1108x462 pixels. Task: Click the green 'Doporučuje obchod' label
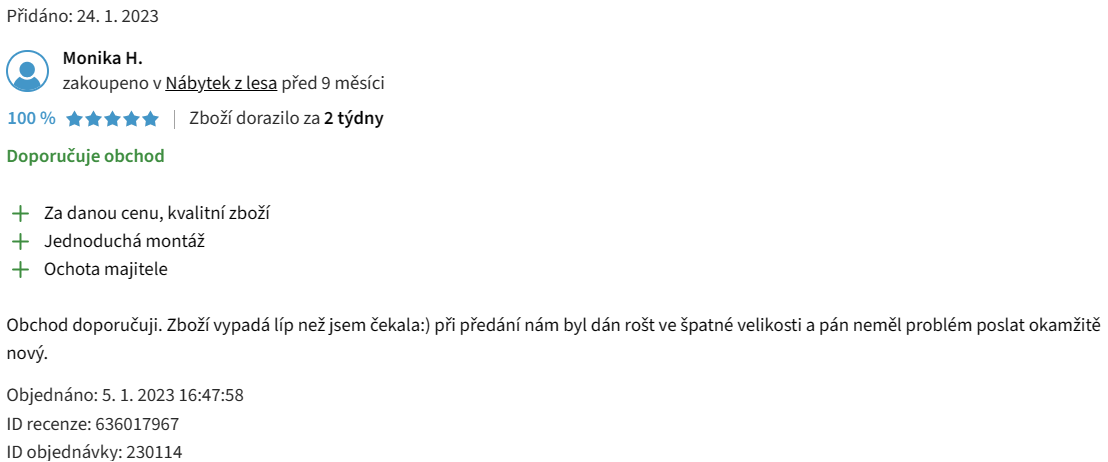pyautogui.click(x=86, y=156)
